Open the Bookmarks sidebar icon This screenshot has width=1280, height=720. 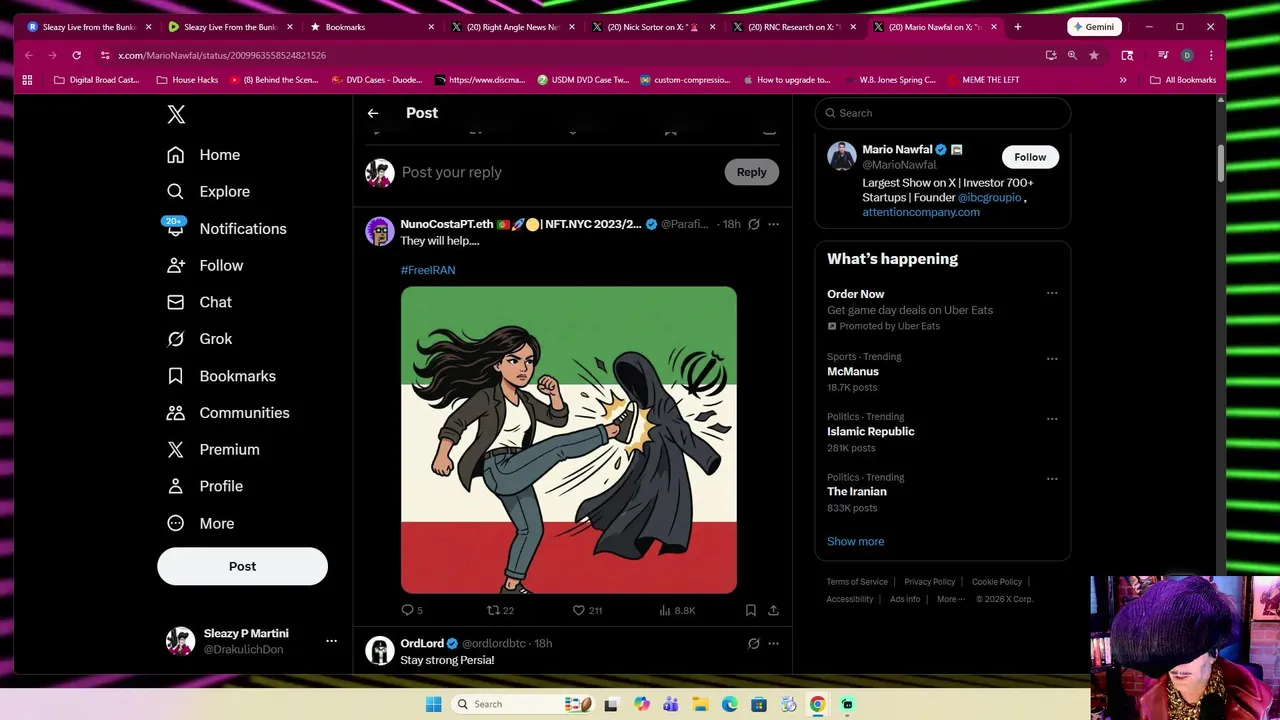tap(175, 376)
